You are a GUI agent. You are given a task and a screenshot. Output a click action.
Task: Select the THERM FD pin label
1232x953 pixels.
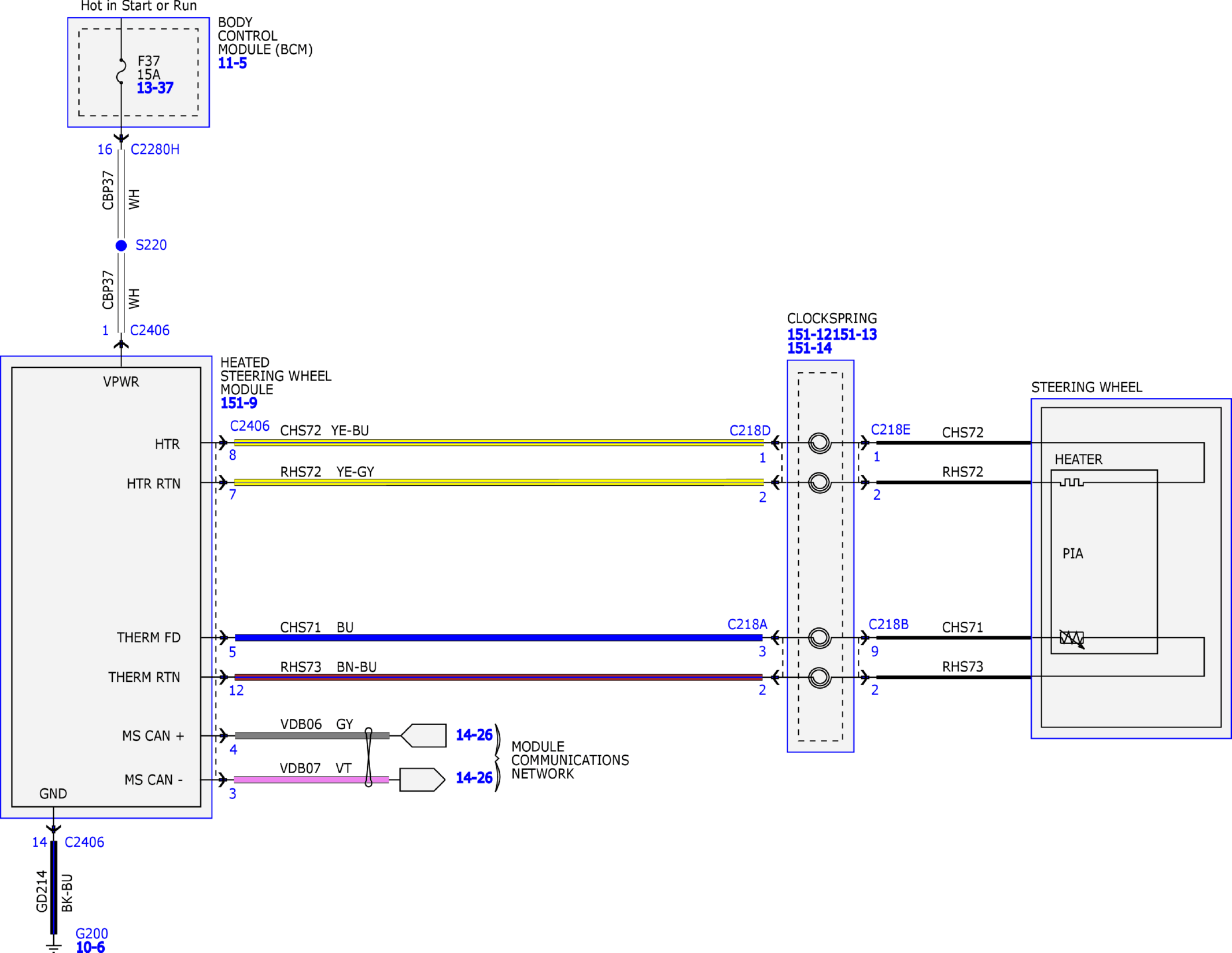tap(149, 637)
